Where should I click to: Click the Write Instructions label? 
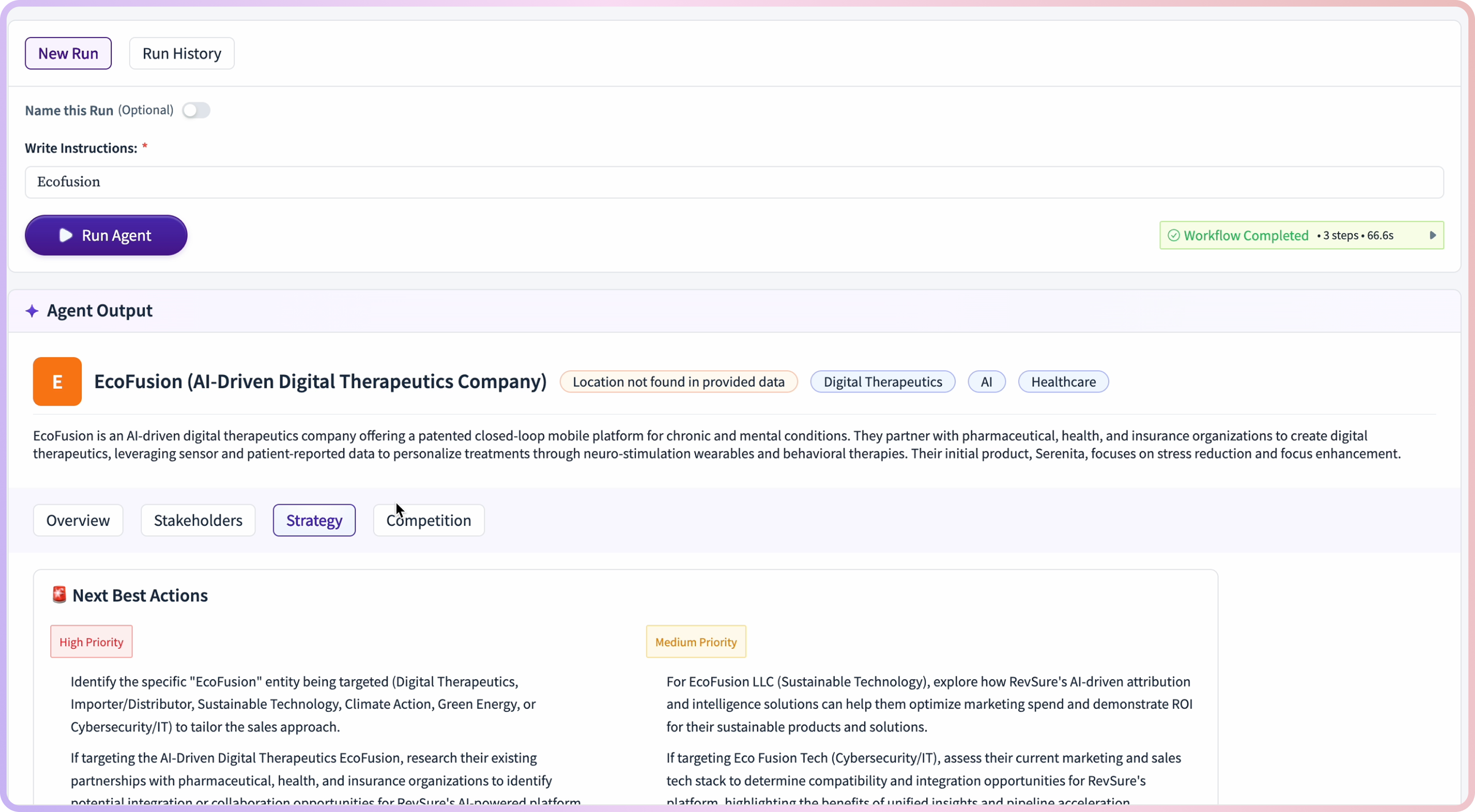click(81, 148)
